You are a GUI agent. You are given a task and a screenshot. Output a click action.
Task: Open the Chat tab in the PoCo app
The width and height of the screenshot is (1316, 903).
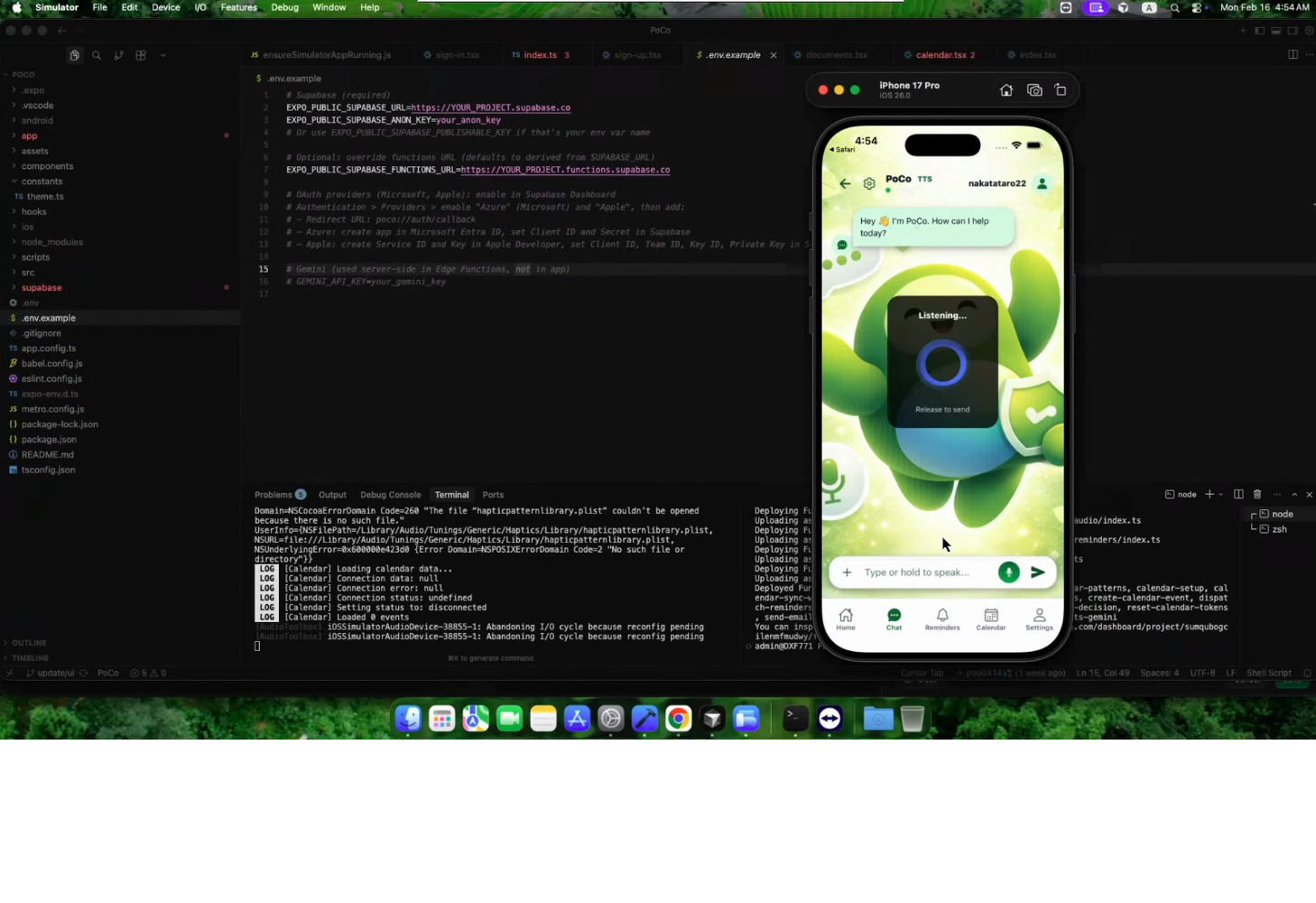tap(894, 619)
